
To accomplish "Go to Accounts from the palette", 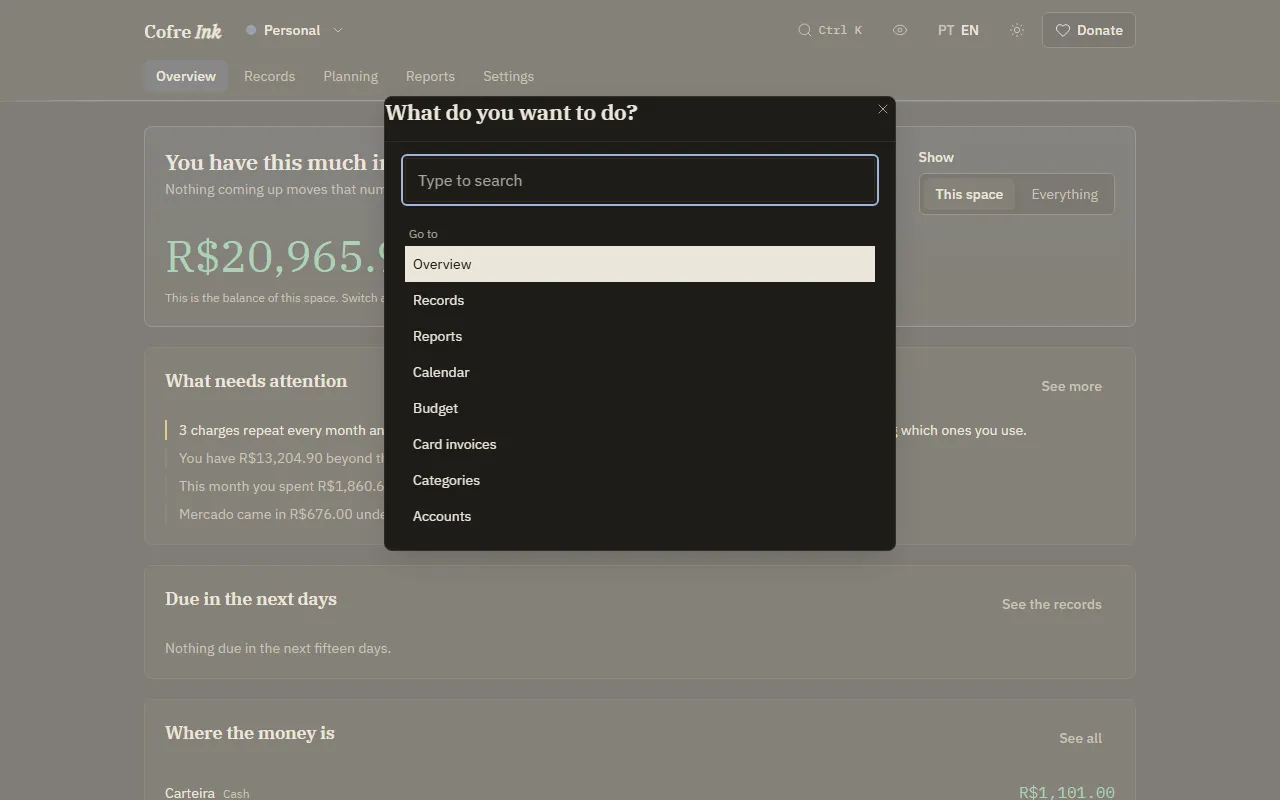I will point(640,516).
